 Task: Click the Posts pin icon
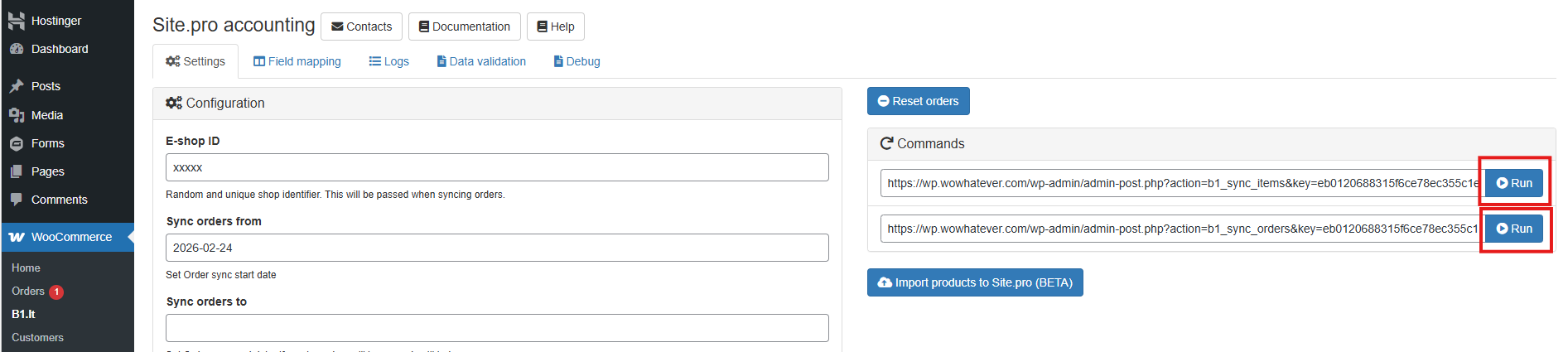click(17, 86)
